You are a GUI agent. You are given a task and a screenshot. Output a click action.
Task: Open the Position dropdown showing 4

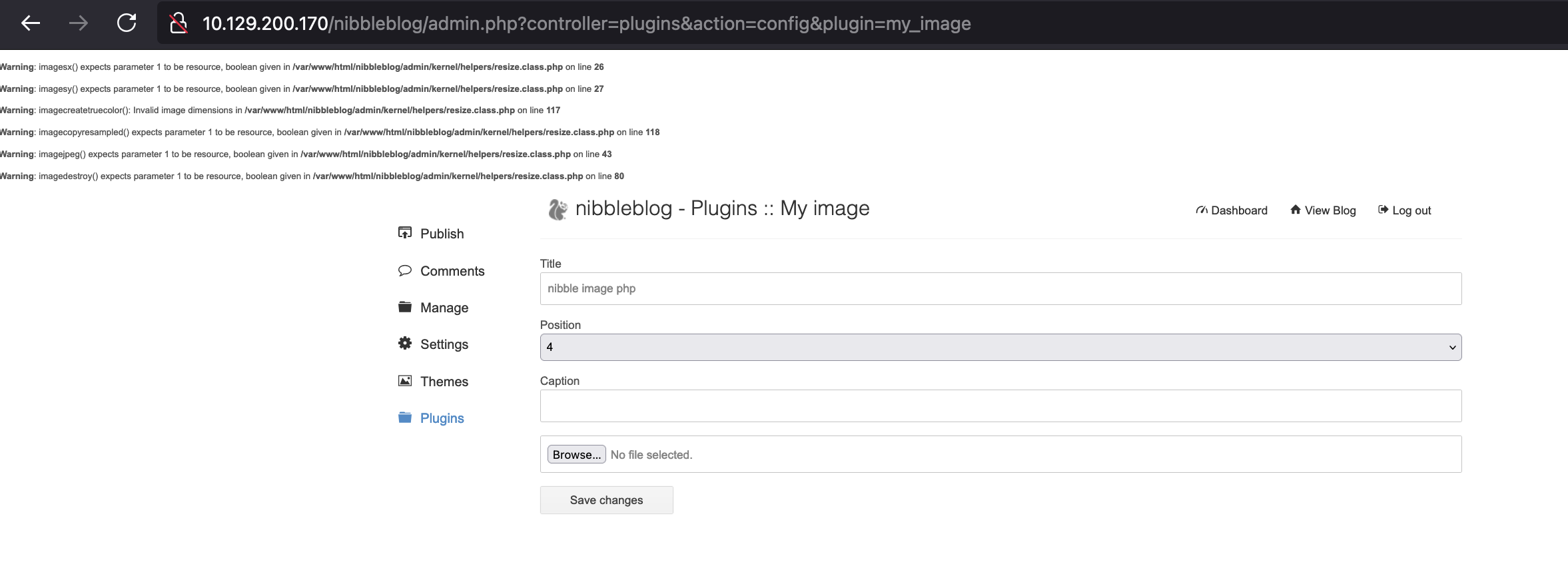tap(1000, 347)
